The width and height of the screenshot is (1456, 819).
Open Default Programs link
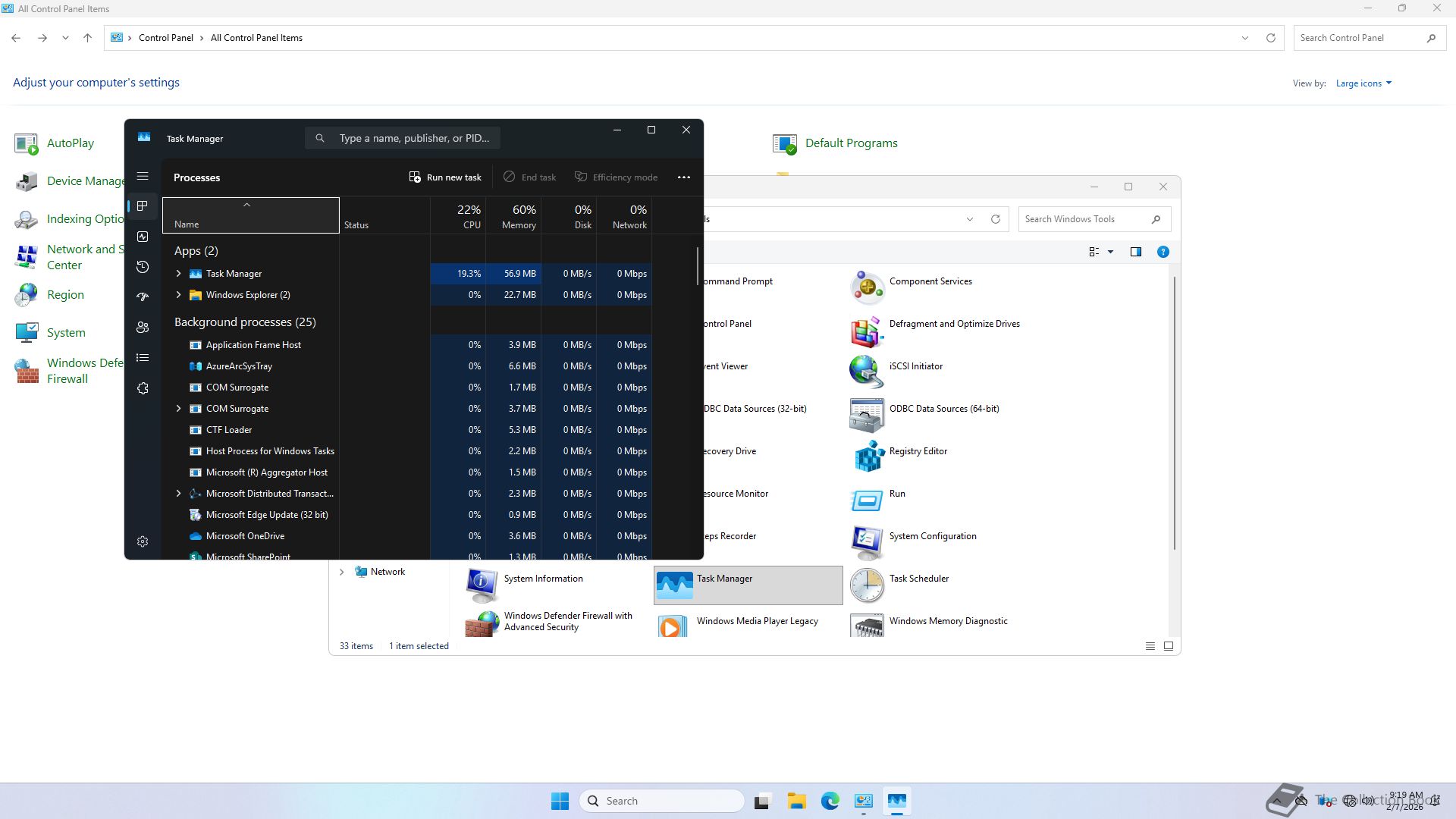coord(851,143)
